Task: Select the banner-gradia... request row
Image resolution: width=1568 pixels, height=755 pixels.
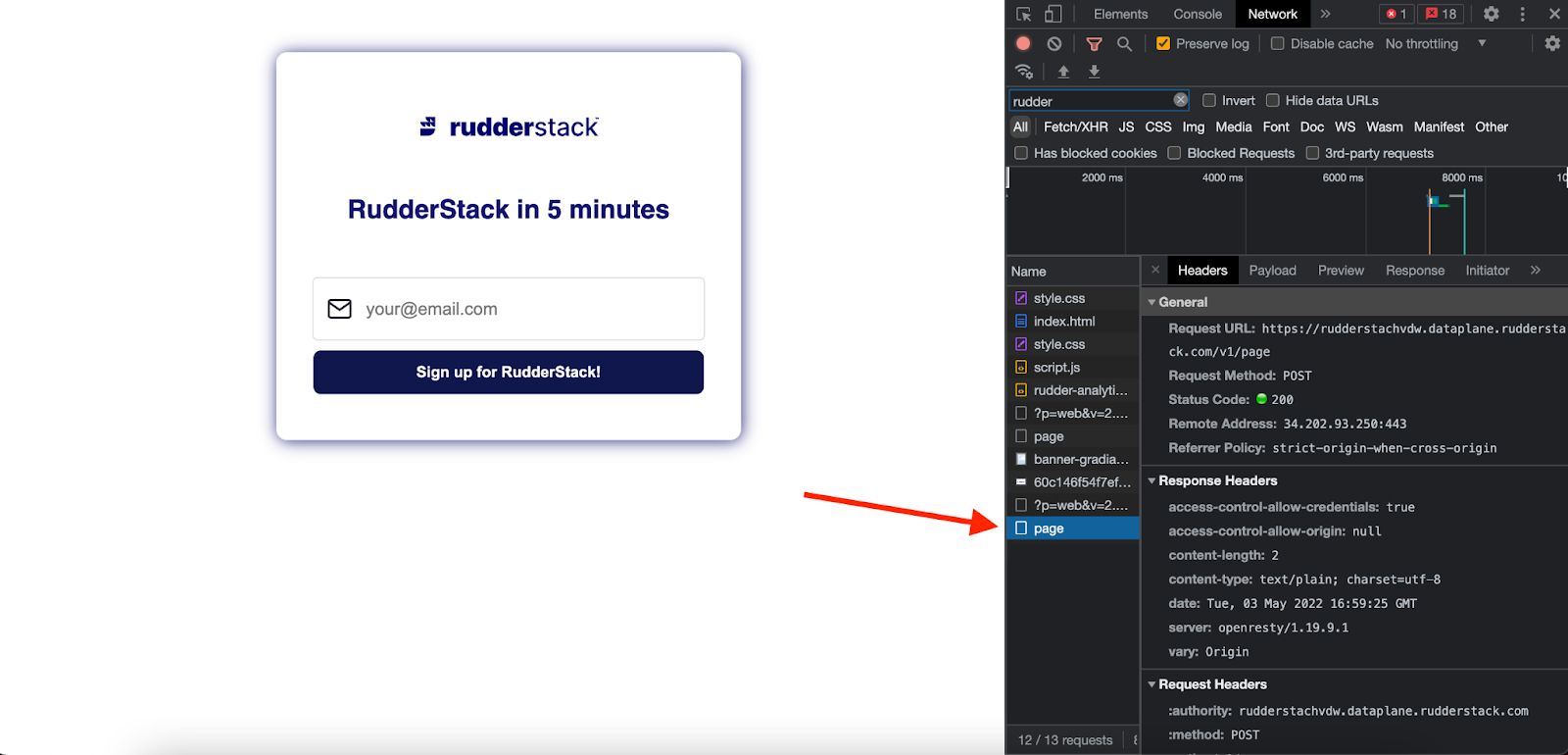Action: click(1073, 459)
